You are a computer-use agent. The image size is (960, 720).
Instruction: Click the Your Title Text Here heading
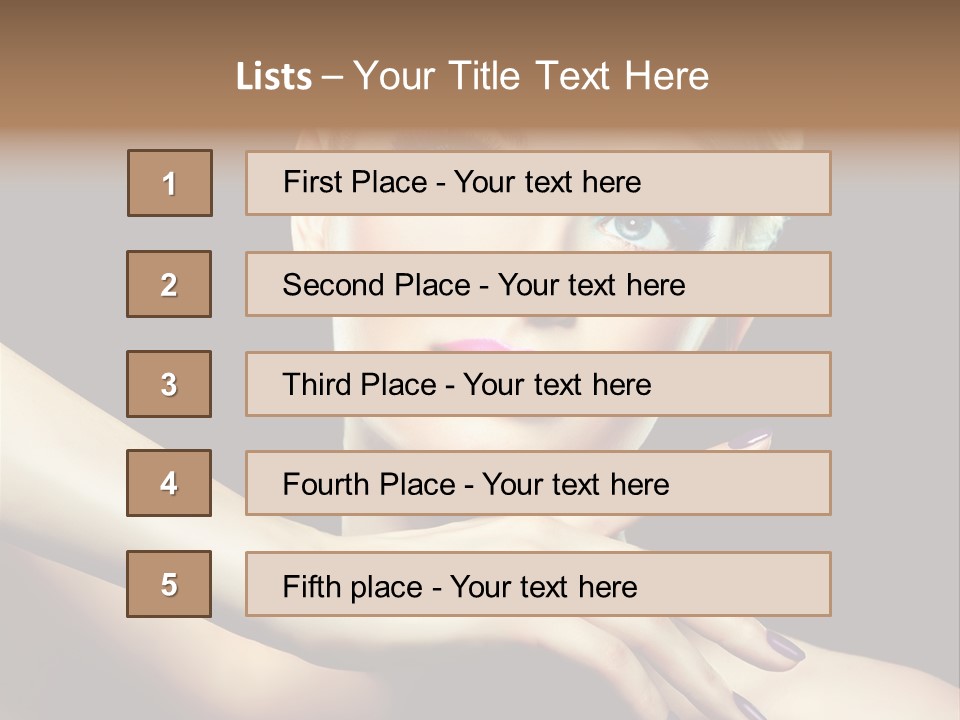pos(531,76)
